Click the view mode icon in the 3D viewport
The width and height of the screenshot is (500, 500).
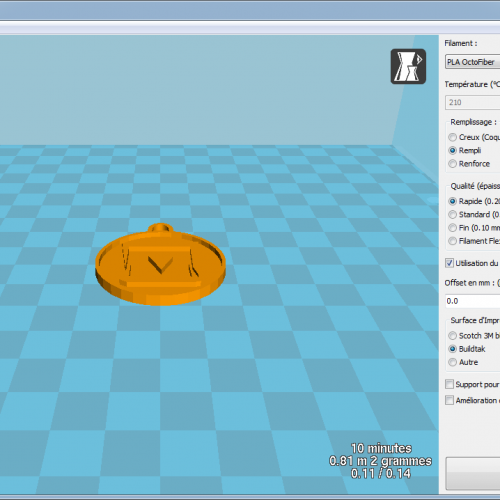click(x=408, y=66)
